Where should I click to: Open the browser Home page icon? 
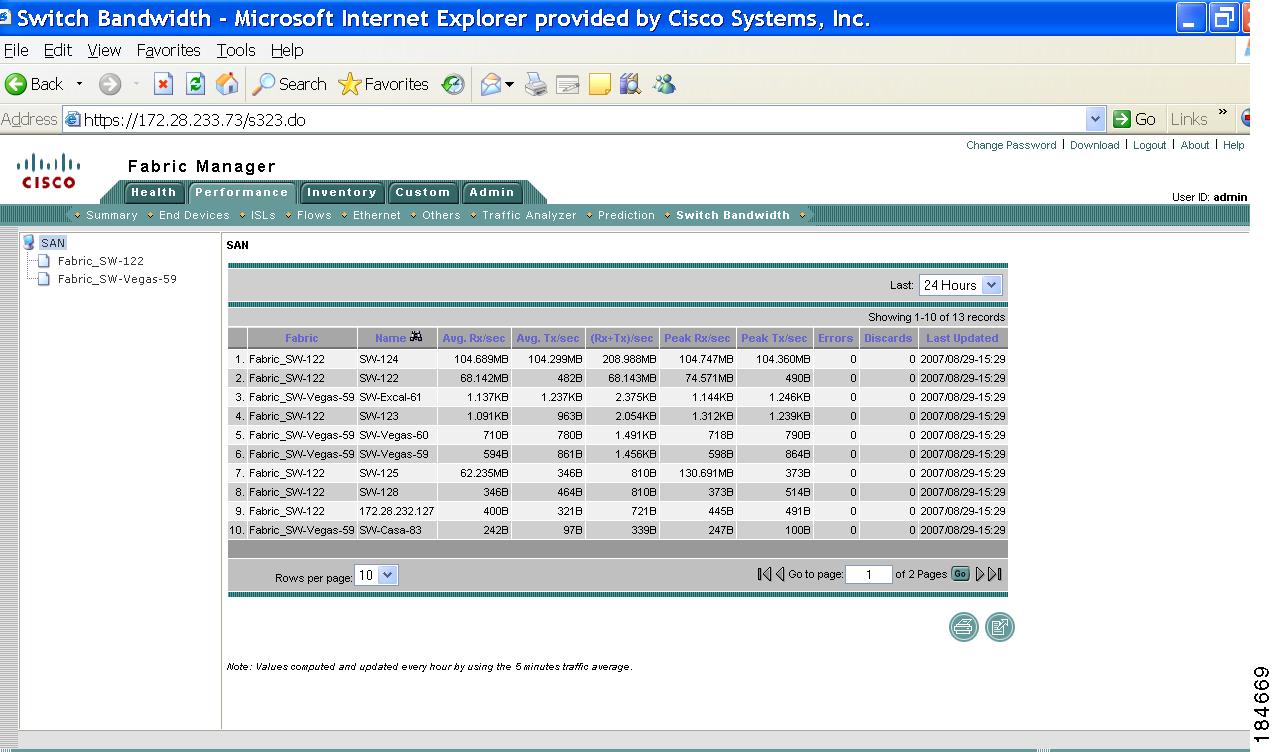tap(227, 85)
